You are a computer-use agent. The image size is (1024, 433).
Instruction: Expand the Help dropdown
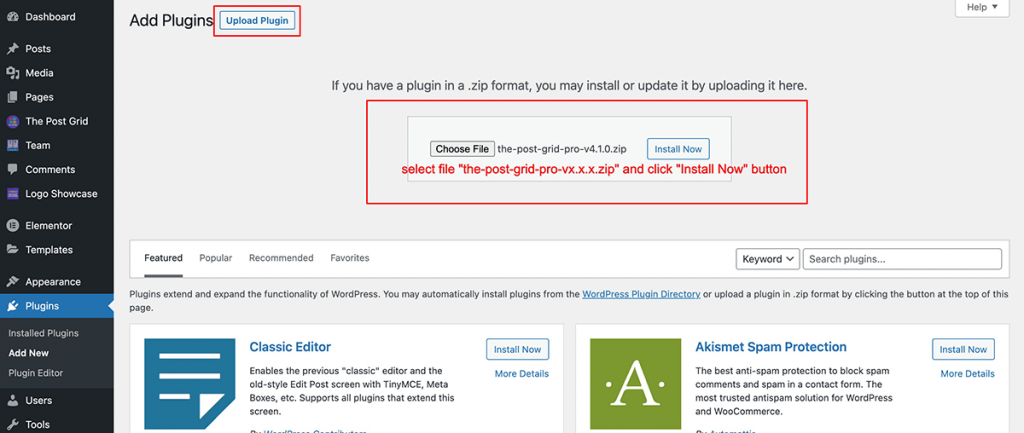coord(982,7)
